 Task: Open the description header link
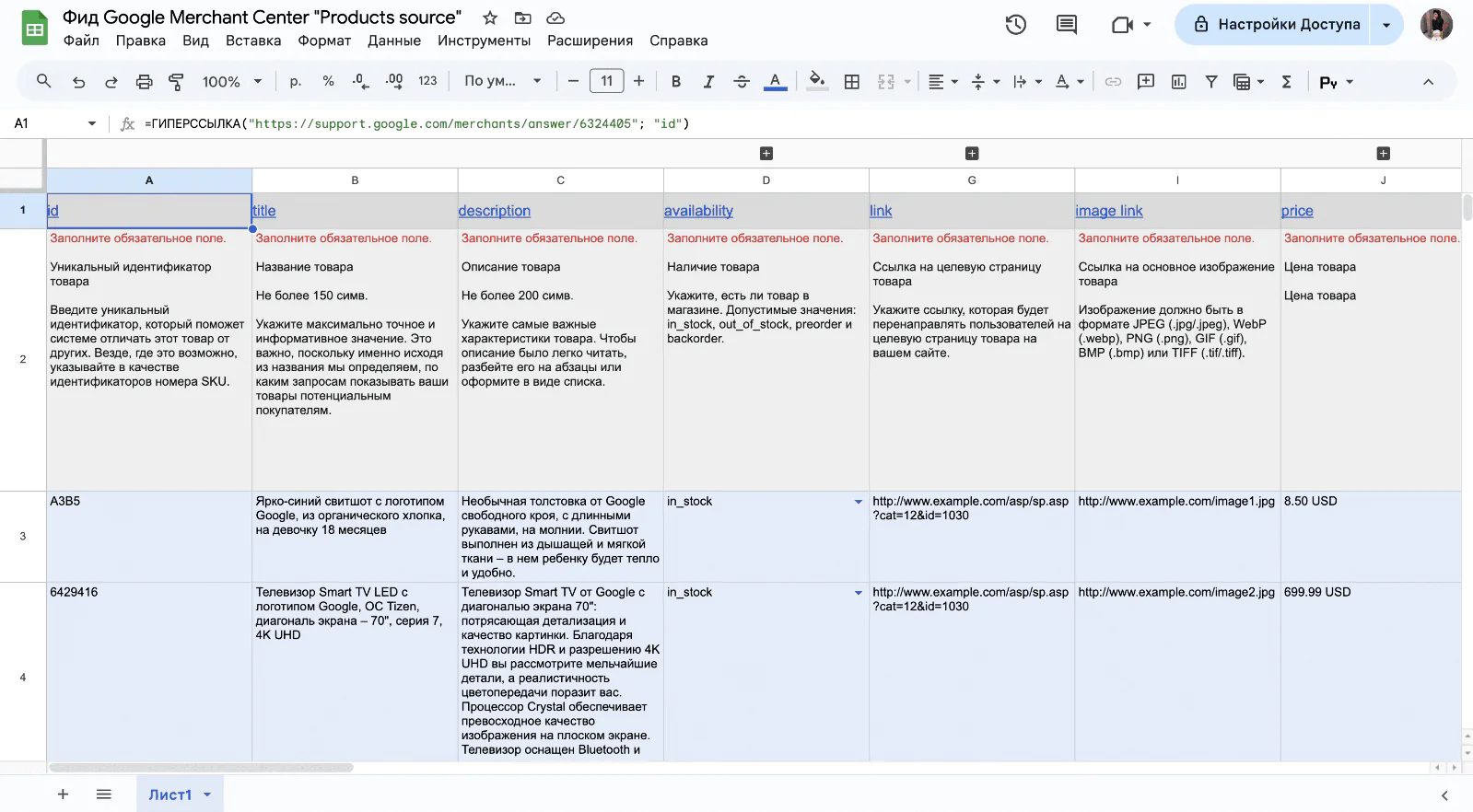tap(495, 211)
